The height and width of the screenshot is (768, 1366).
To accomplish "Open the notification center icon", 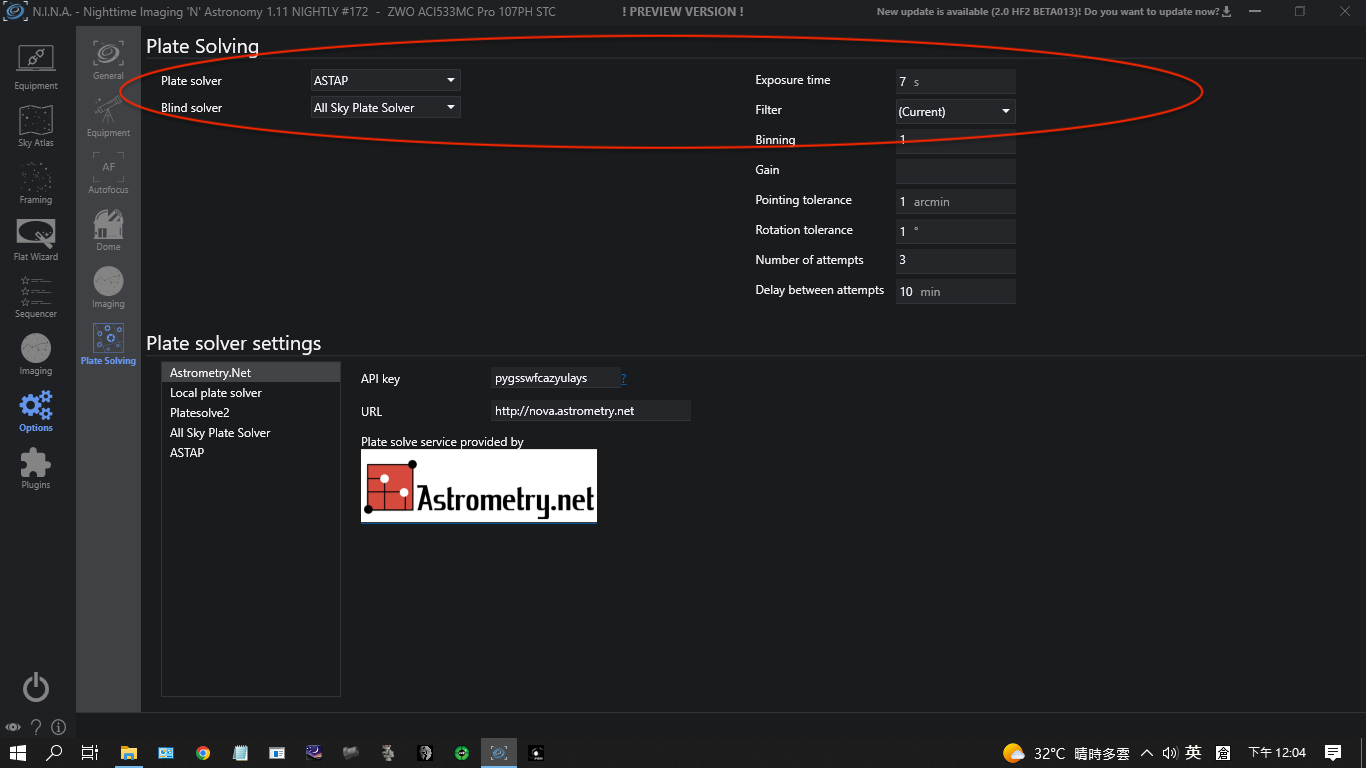I will (1332, 753).
